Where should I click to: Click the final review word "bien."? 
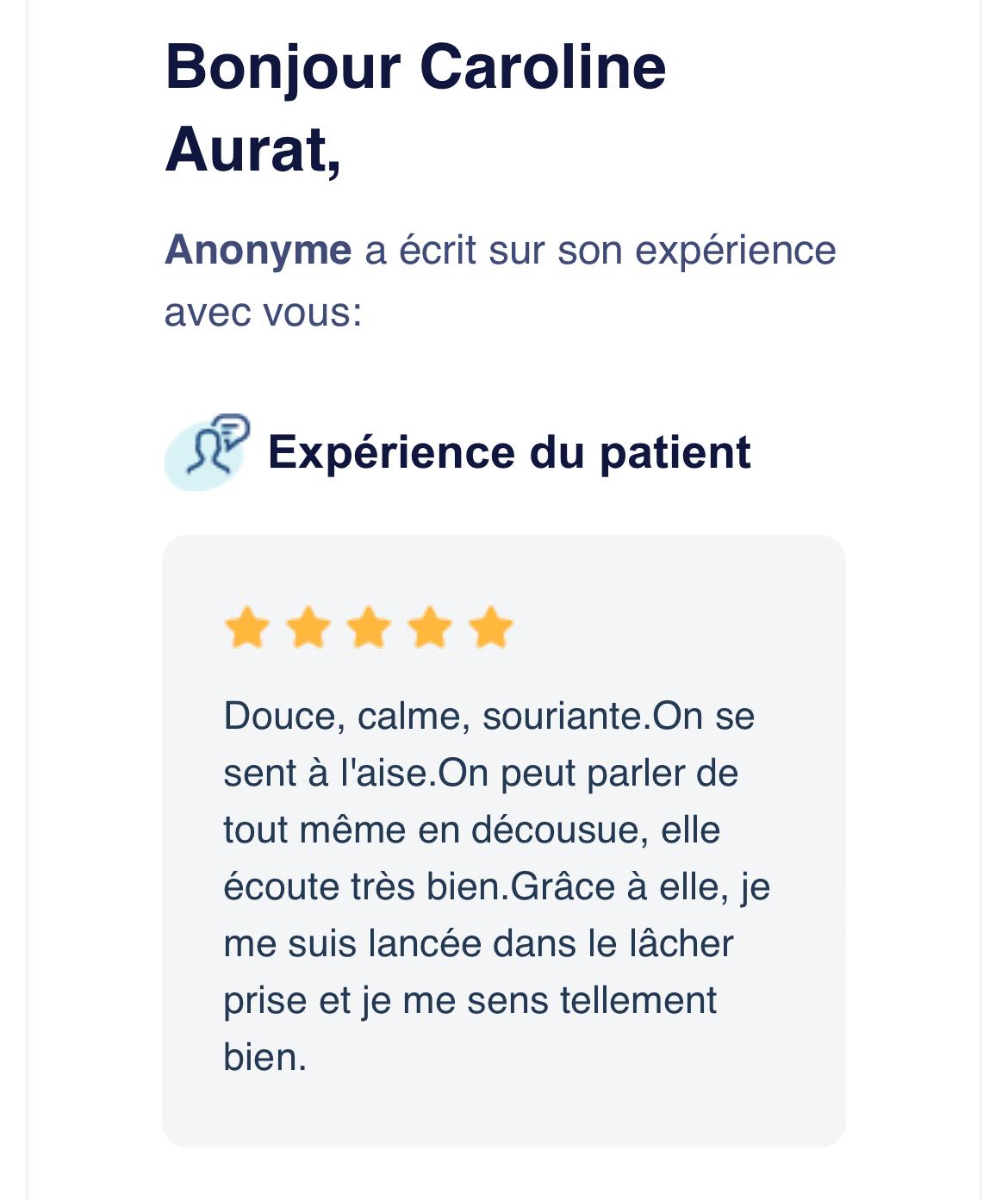pos(264,1057)
